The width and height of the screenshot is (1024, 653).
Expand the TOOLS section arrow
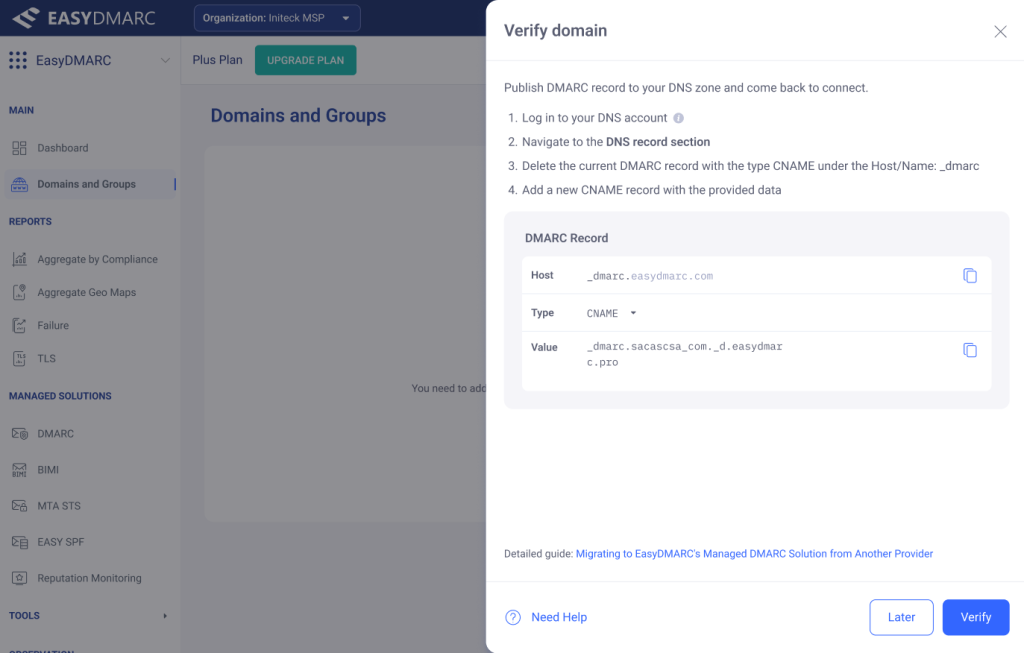[x=165, y=616]
